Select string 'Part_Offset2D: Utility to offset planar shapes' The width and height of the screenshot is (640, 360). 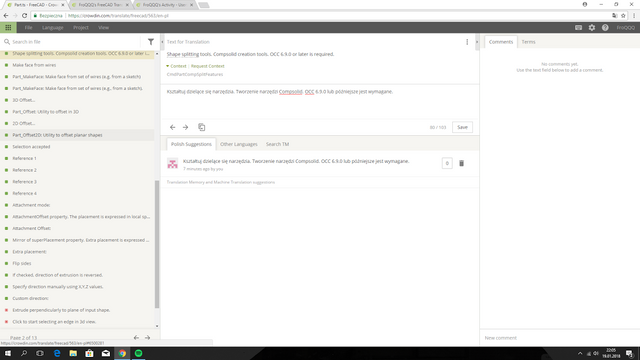pyautogui.click(x=78, y=135)
